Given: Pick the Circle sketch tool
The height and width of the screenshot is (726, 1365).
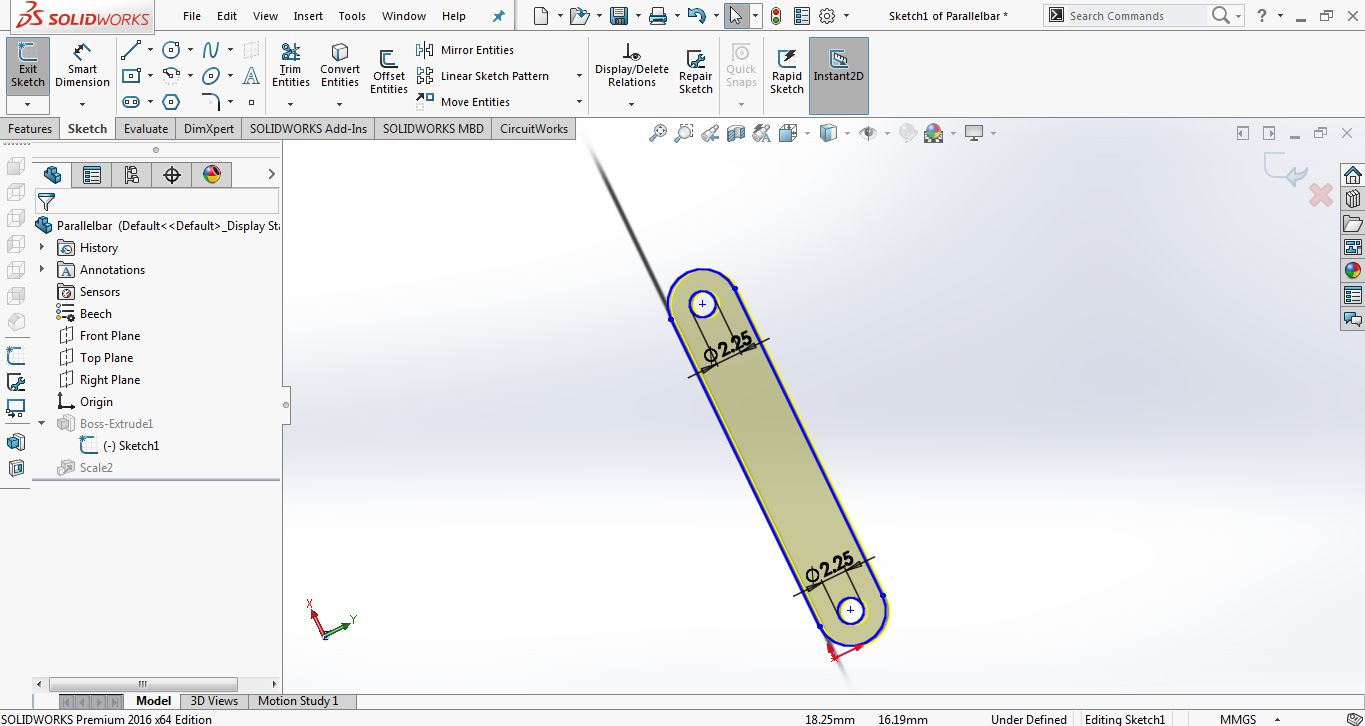Looking at the screenshot, I should pyautogui.click(x=171, y=50).
